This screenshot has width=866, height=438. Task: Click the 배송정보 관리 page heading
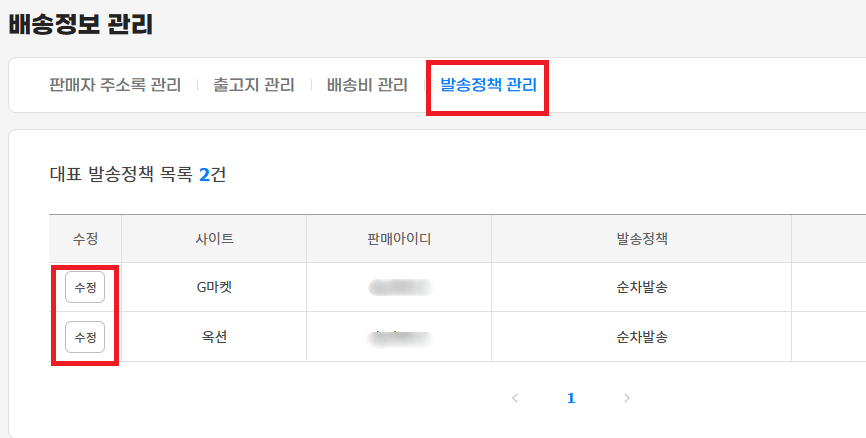coord(81,25)
